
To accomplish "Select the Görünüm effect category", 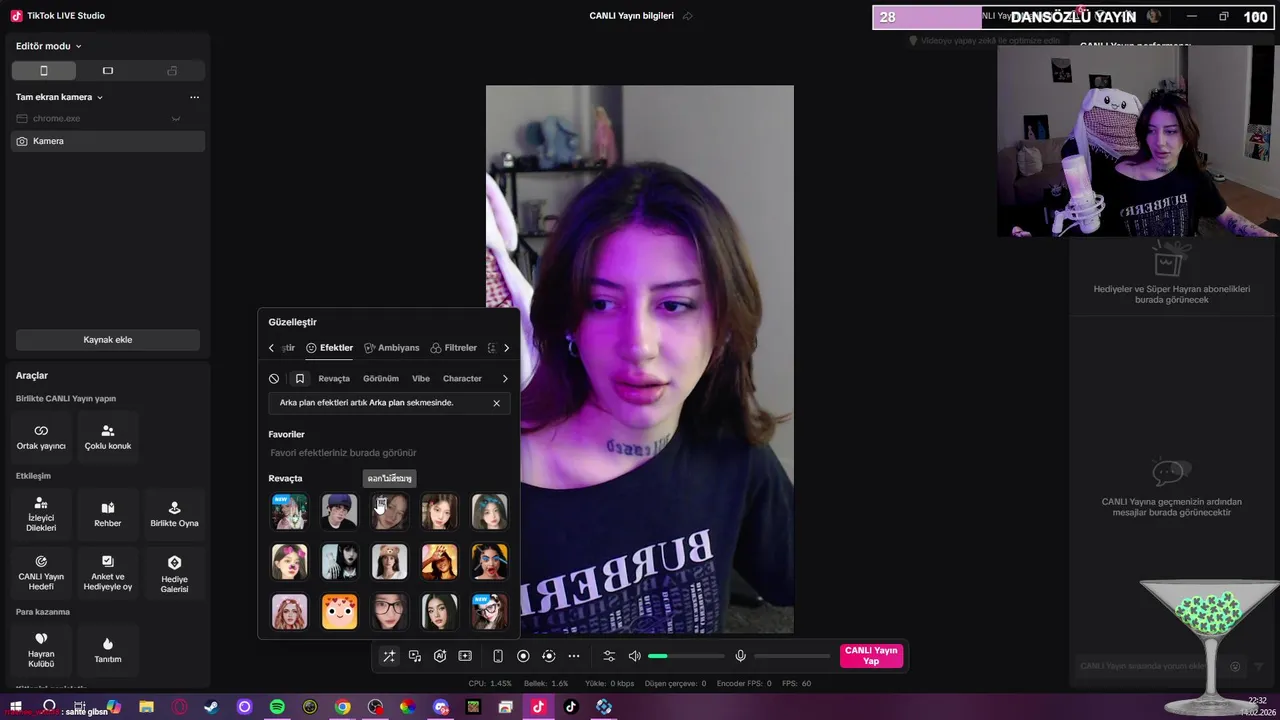I will 381,379.
